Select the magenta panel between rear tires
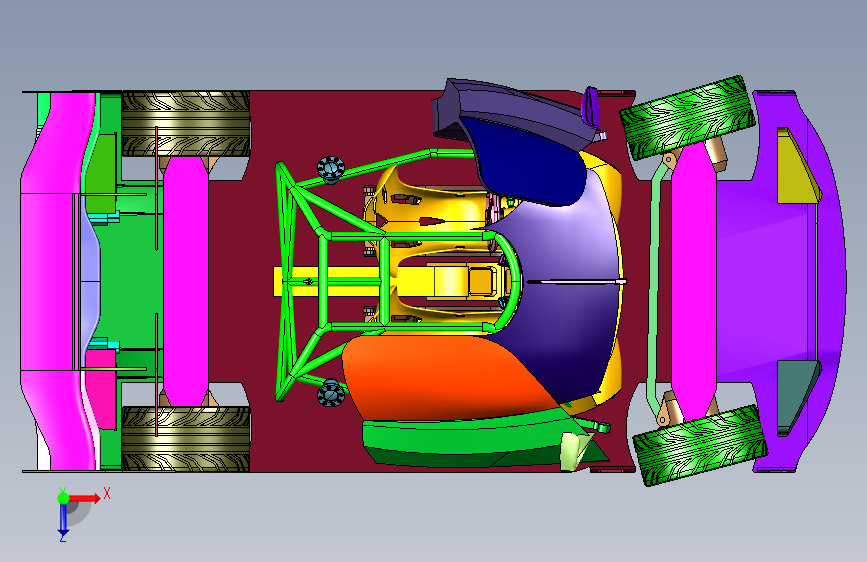Viewport: 867px width, 562px height. point(186,281)
